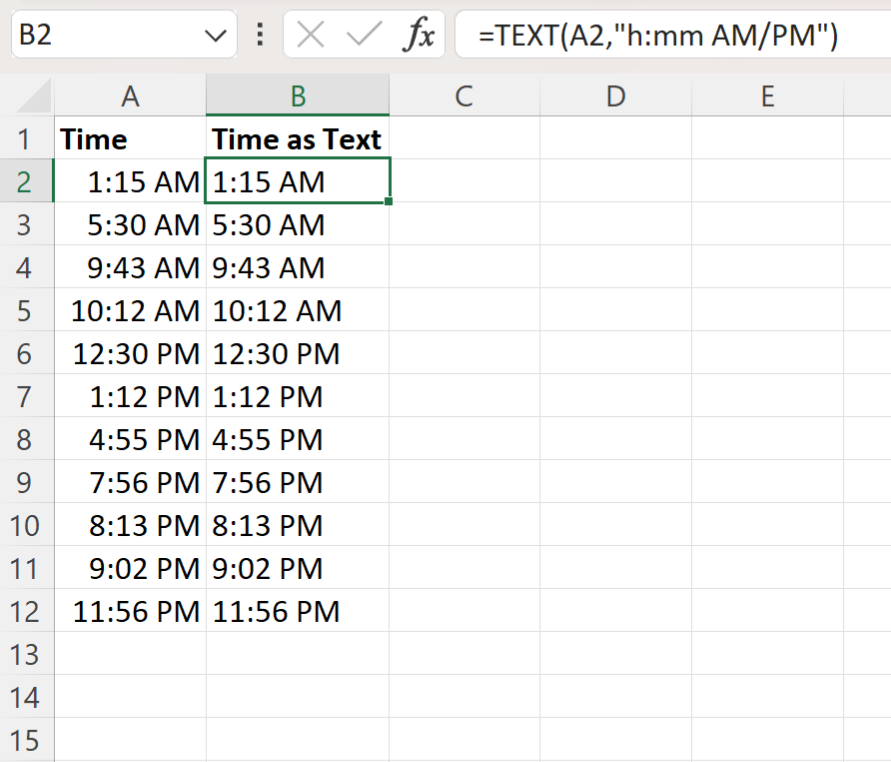Select empty cell C3
891x762 pixels.
coord(464,225)
